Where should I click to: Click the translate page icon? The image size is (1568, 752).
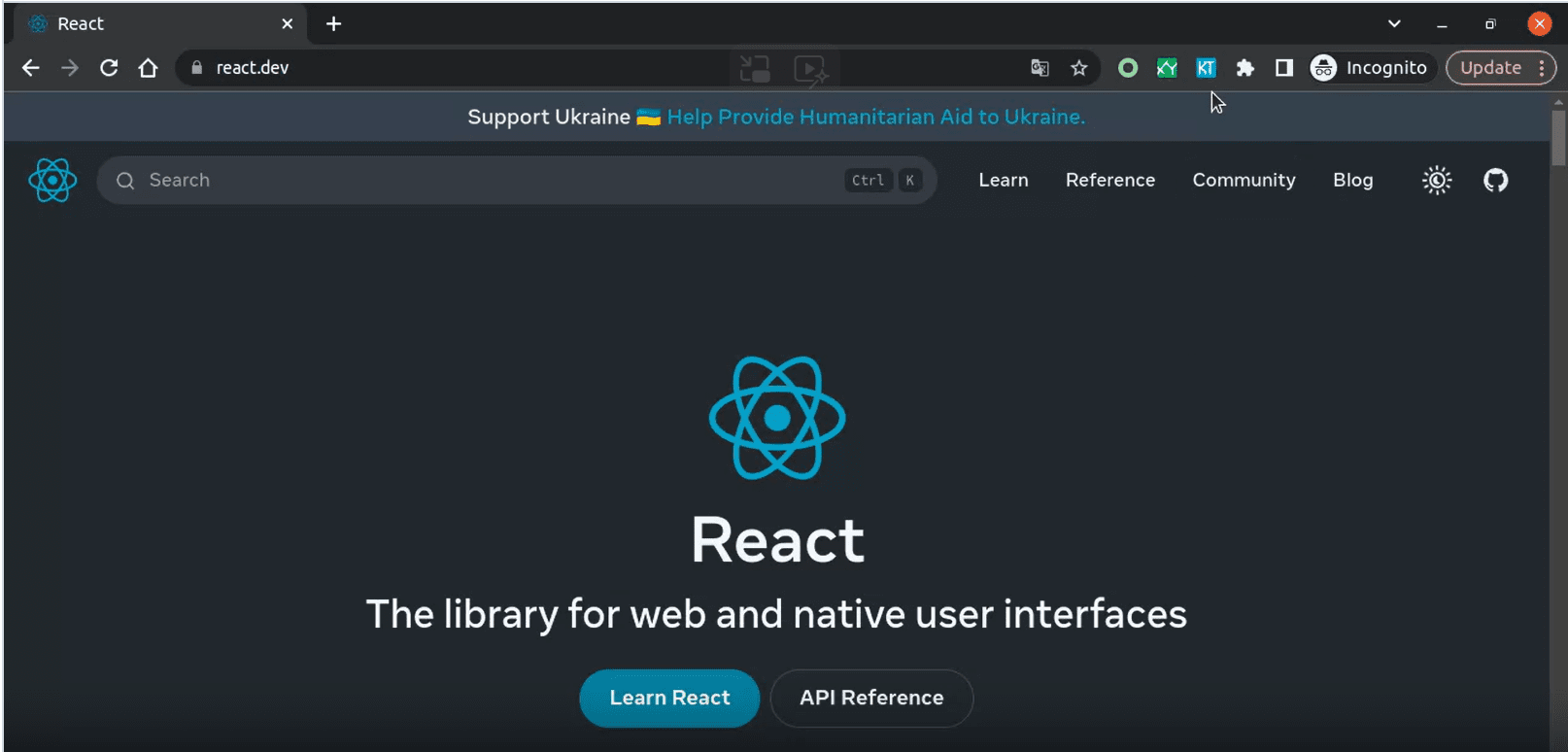[x=1040, y=68]
